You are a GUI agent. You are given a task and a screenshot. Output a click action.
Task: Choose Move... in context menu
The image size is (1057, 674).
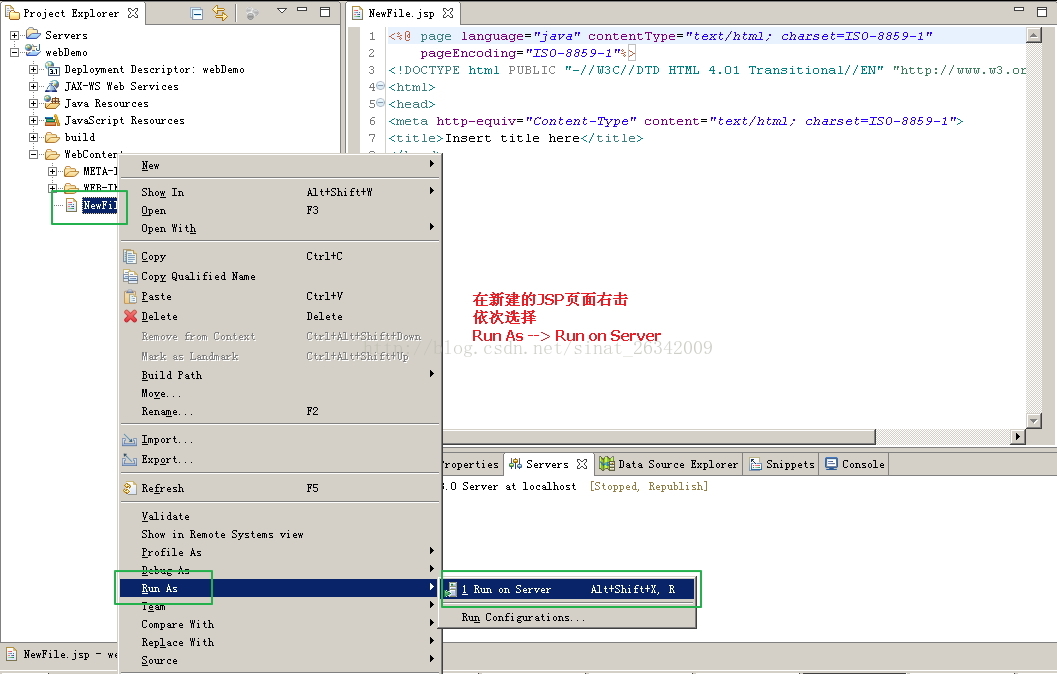point(280,393)
